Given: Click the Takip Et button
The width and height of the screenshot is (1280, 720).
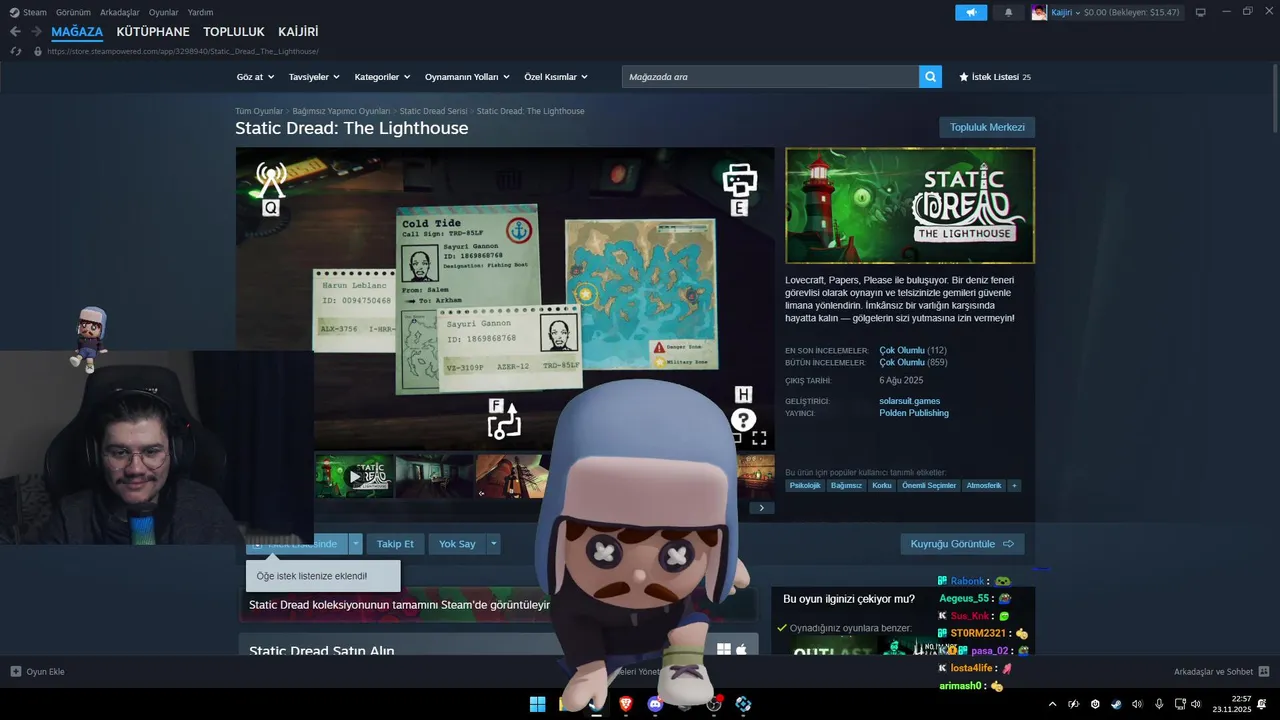Looking at the screenshot, I should pos(395,544).
